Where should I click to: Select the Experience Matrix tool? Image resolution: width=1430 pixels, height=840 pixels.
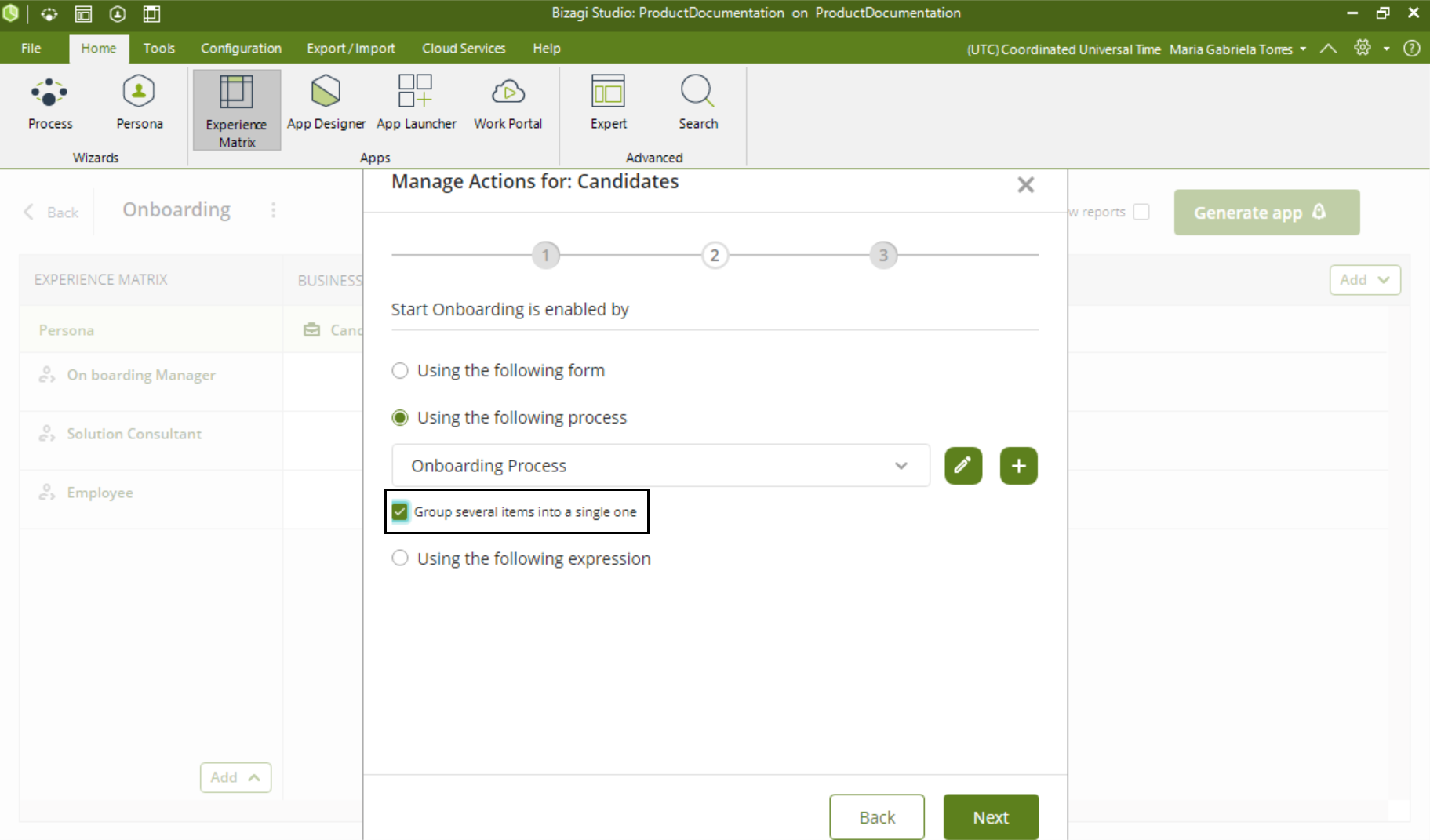[x=237, y=110]
